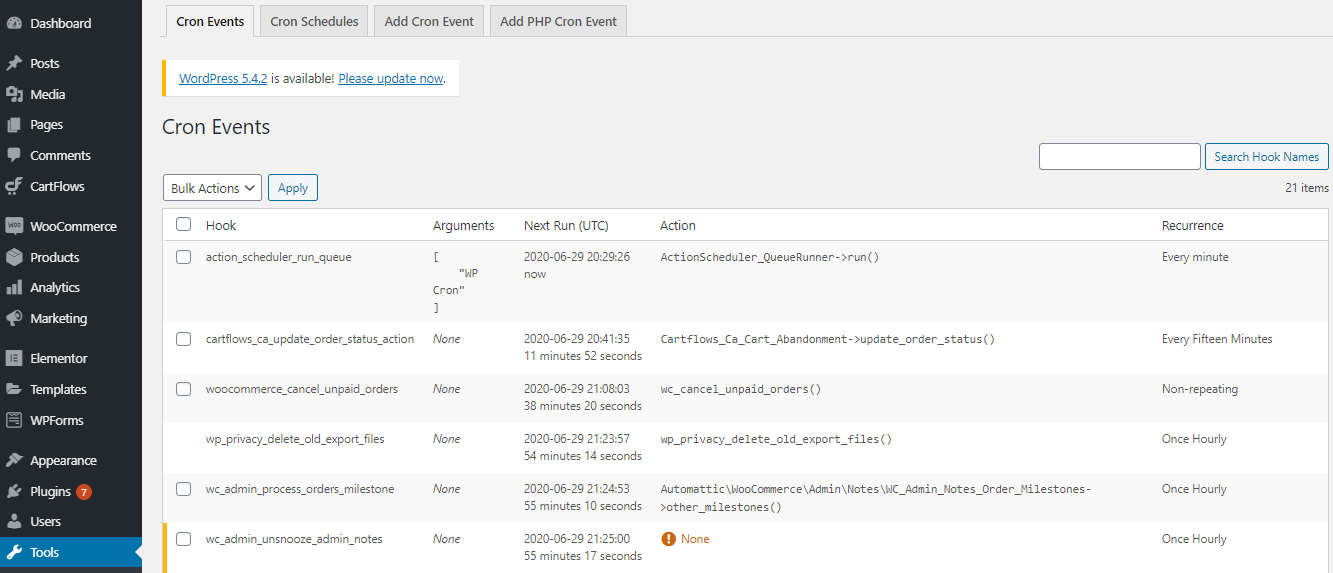The width and height of the screenshot is (1333, 573).
Task: Follow the Please update now link
Action: point(390,78)
